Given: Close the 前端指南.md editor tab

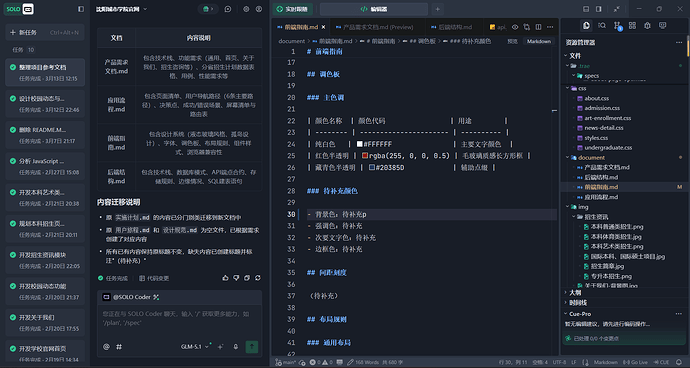Looking at the screenshot, I should (x=323, y=27).
